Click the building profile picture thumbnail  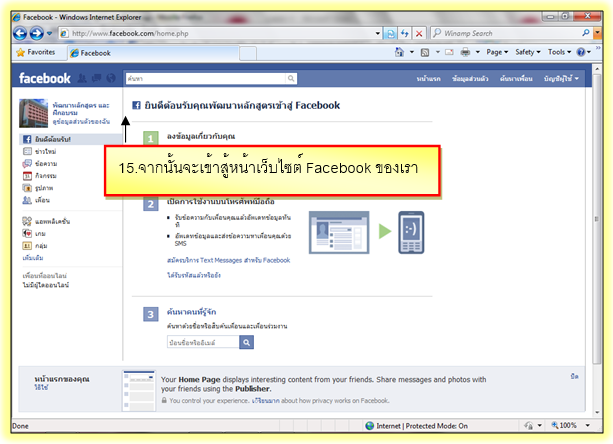click(34, 113)
